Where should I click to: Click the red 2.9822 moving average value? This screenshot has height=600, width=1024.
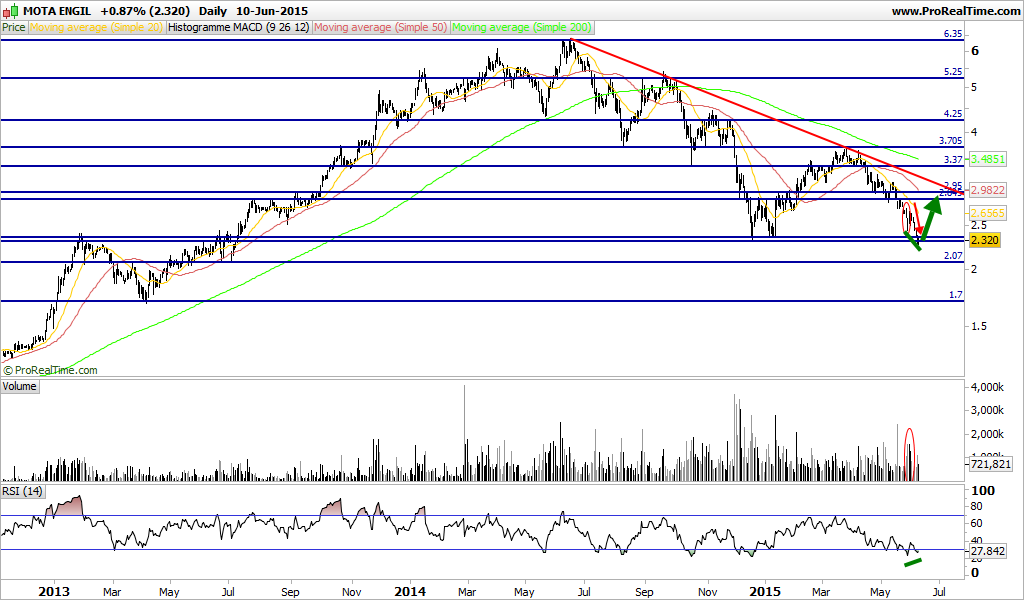click(987, 190)
